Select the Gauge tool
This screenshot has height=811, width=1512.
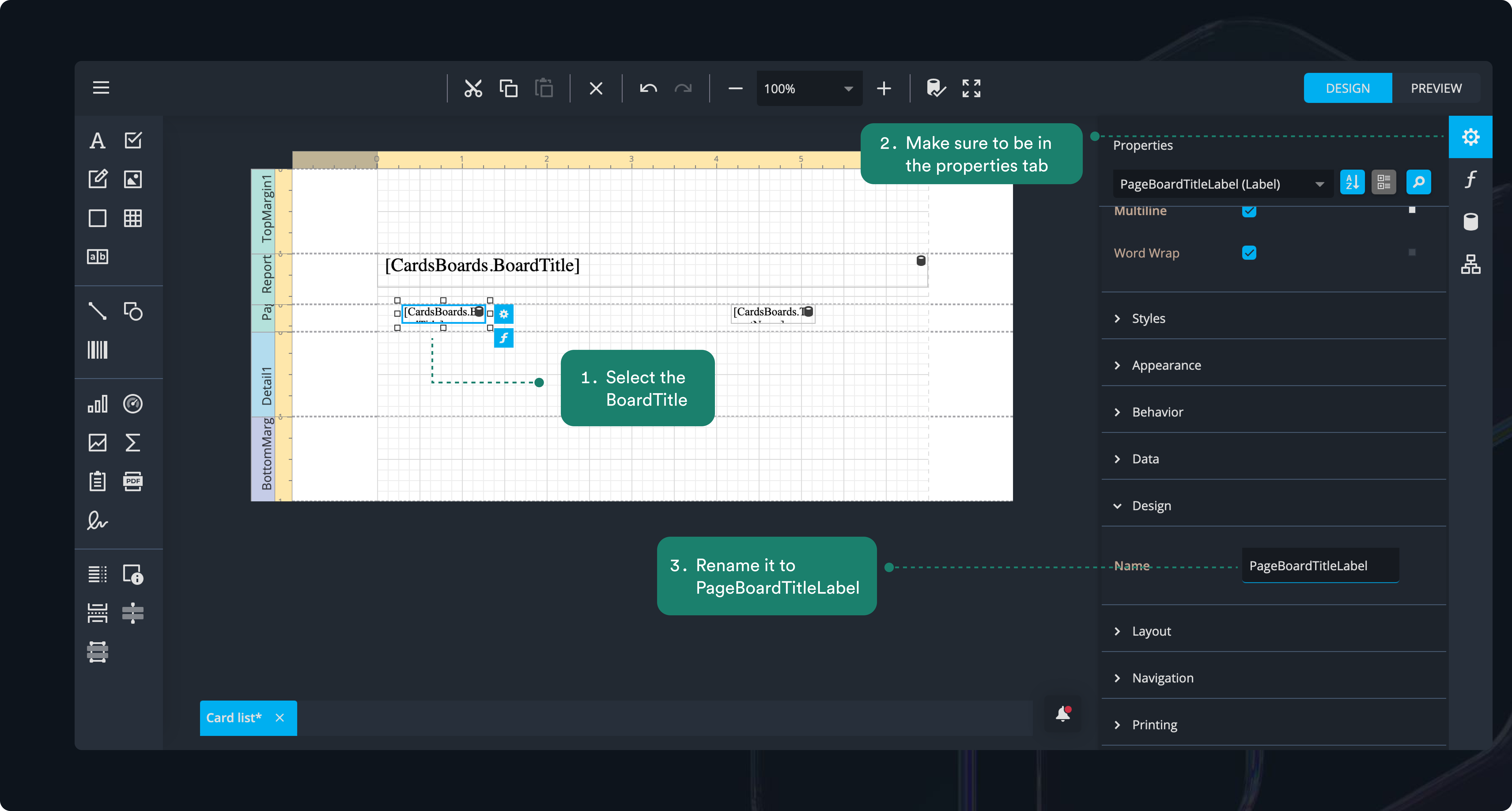(133, 404)
